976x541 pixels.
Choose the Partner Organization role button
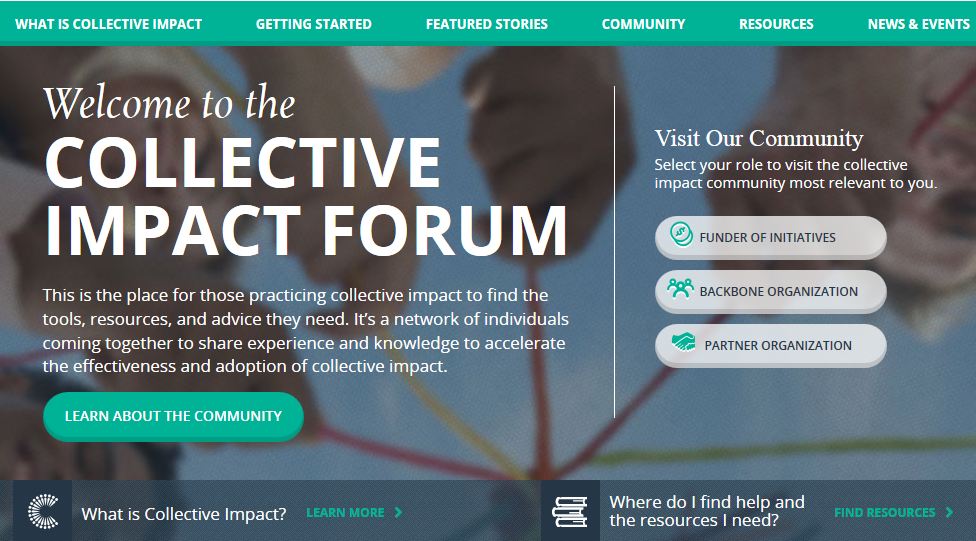771,346
